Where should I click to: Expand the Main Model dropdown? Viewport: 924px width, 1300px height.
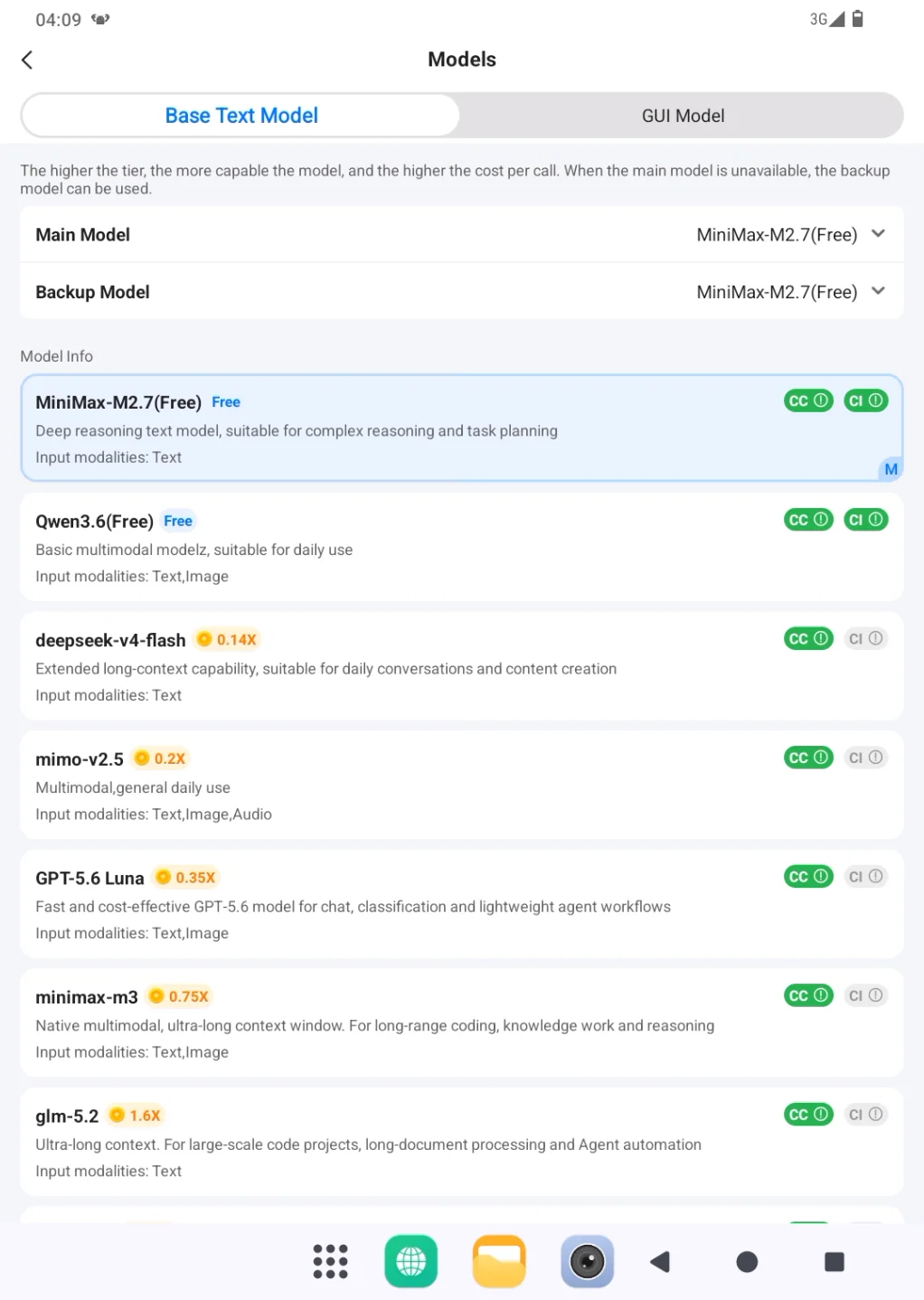point(462,234)
